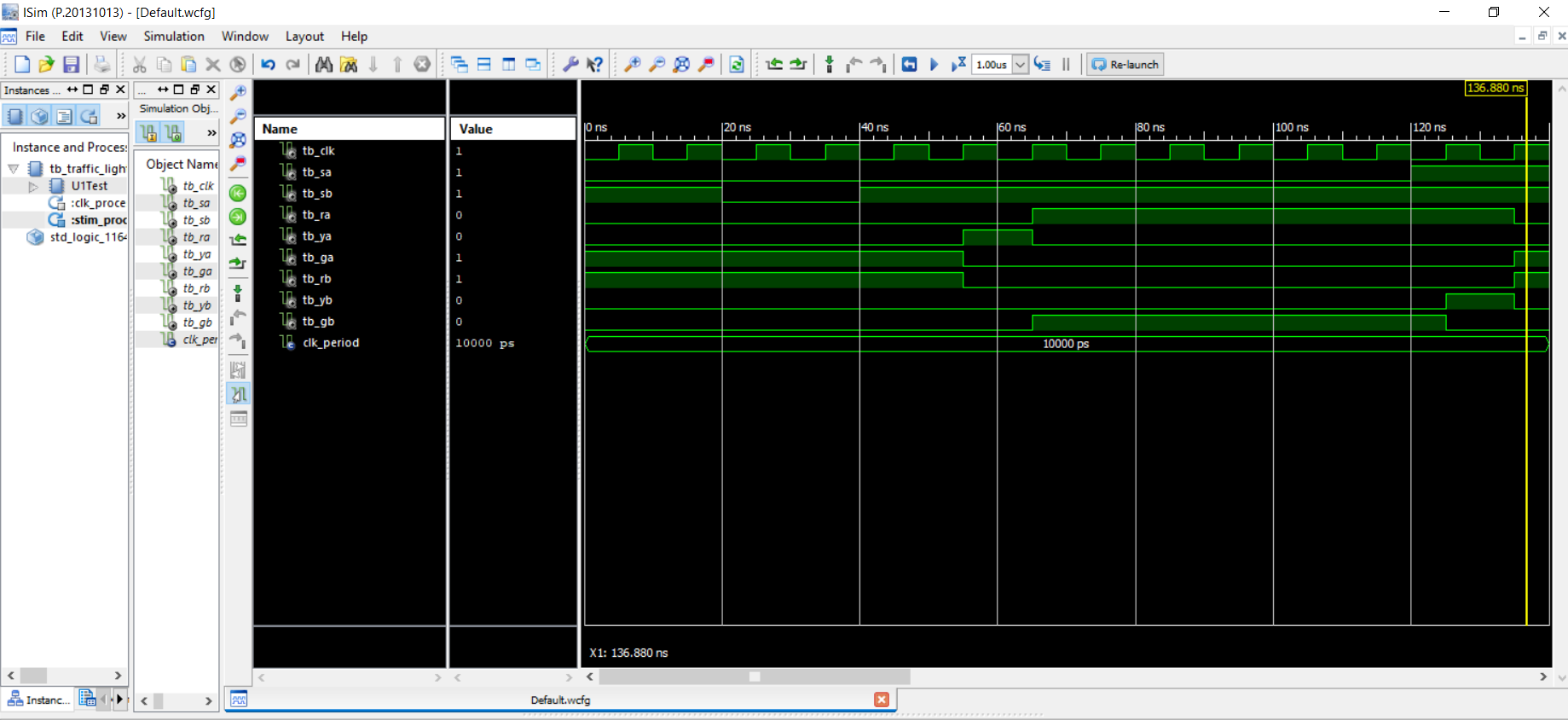The height and width of the screenshot is (720, 1568).
Task: Select tb_clk signal in waveform Name column
Action: click(318, 150)
